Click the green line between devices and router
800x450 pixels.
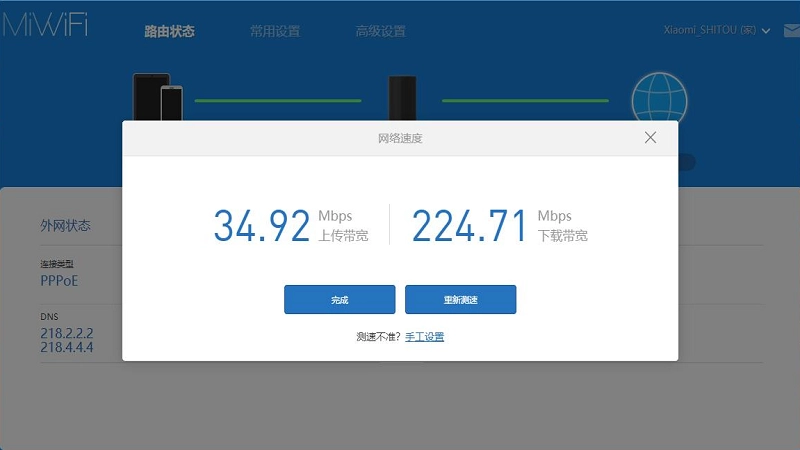pyautogui.click(x=278, y=101)
